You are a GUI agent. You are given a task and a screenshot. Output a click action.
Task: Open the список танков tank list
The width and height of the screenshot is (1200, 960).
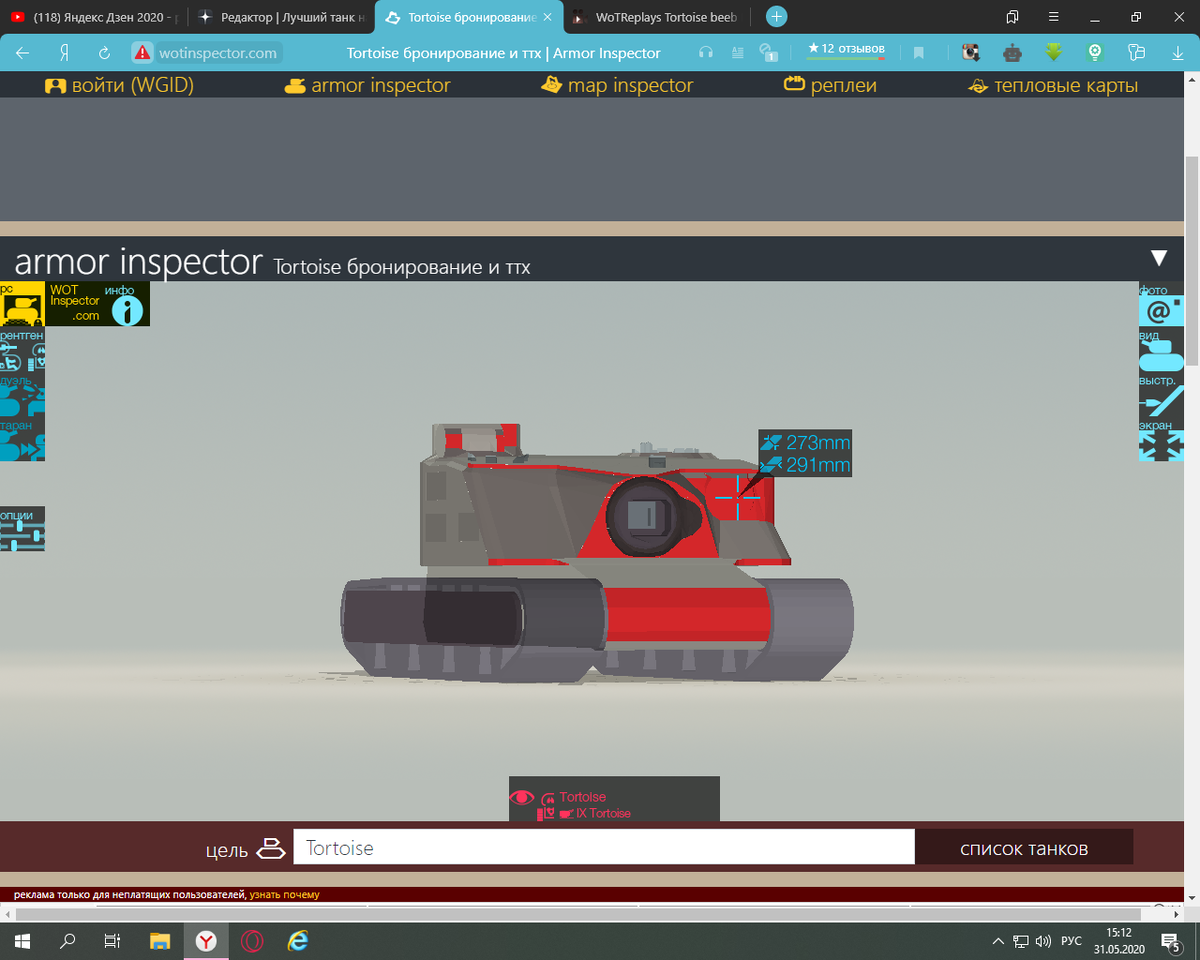click(x=1024, y=848)
